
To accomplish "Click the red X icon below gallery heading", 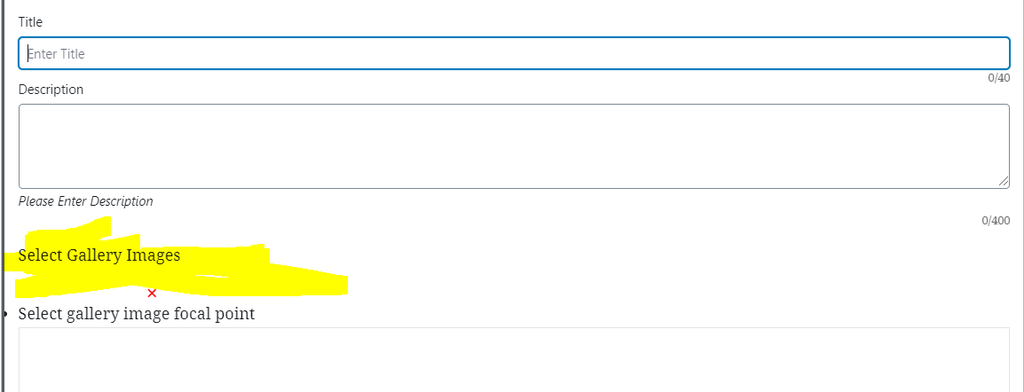I will 152,293.
